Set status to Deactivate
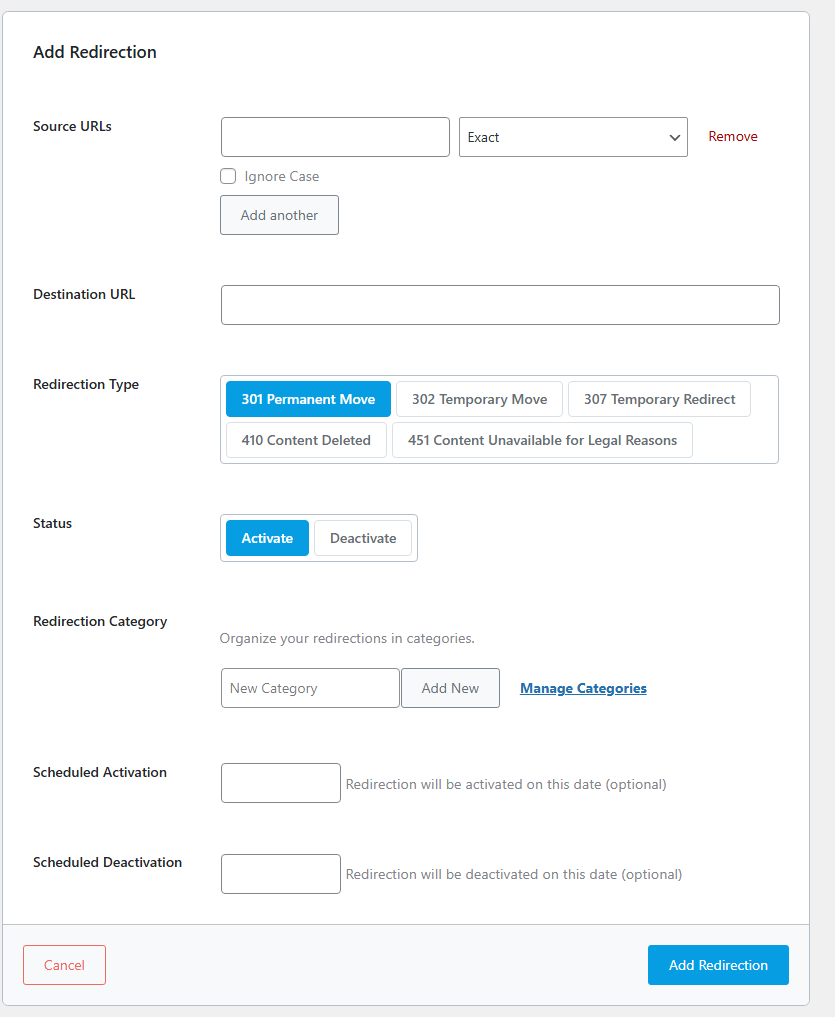835x1017 pixels. (363, 538)
